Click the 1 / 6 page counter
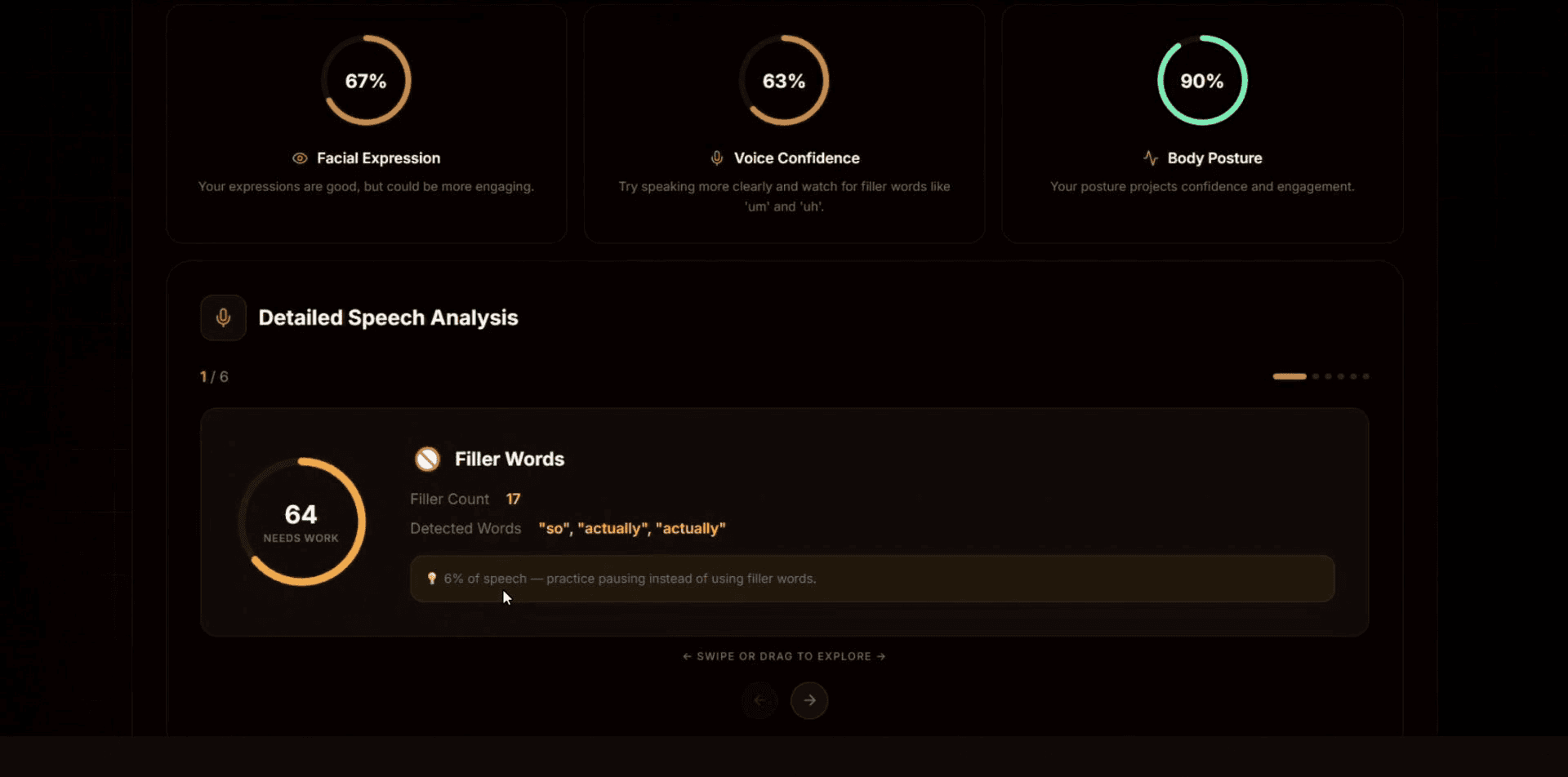1568x777 pixels. tap(214, 376)
